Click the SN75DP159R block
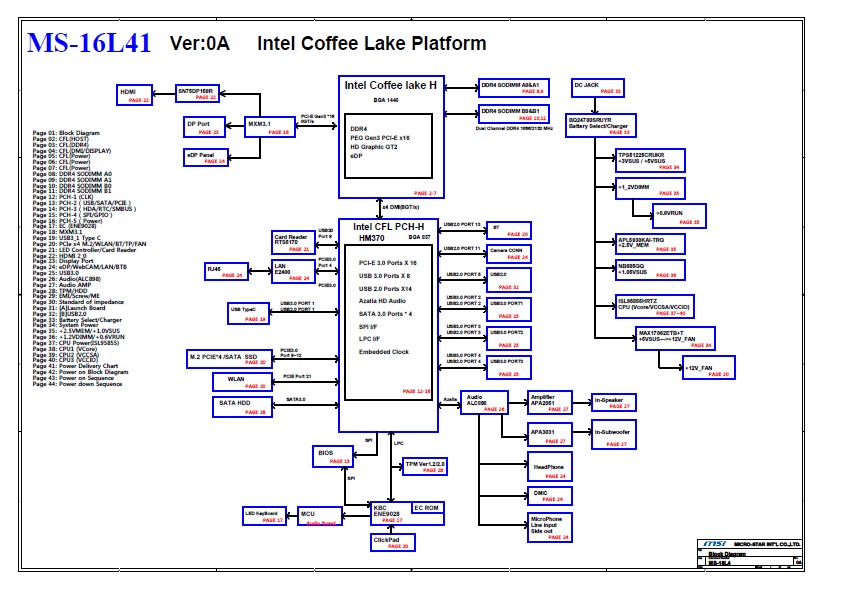This screenshot has width=851, height=601. click(x=198, y=93)
